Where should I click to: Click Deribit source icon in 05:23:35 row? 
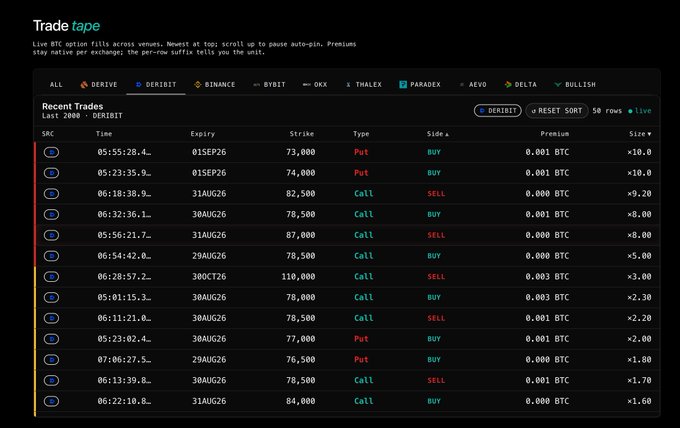(51, 173)
